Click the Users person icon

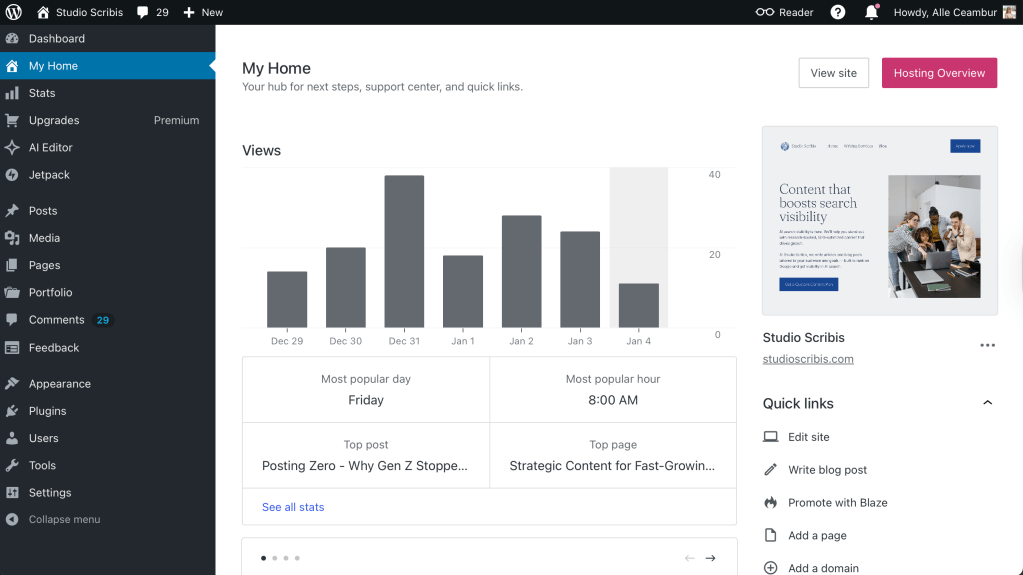12,439
